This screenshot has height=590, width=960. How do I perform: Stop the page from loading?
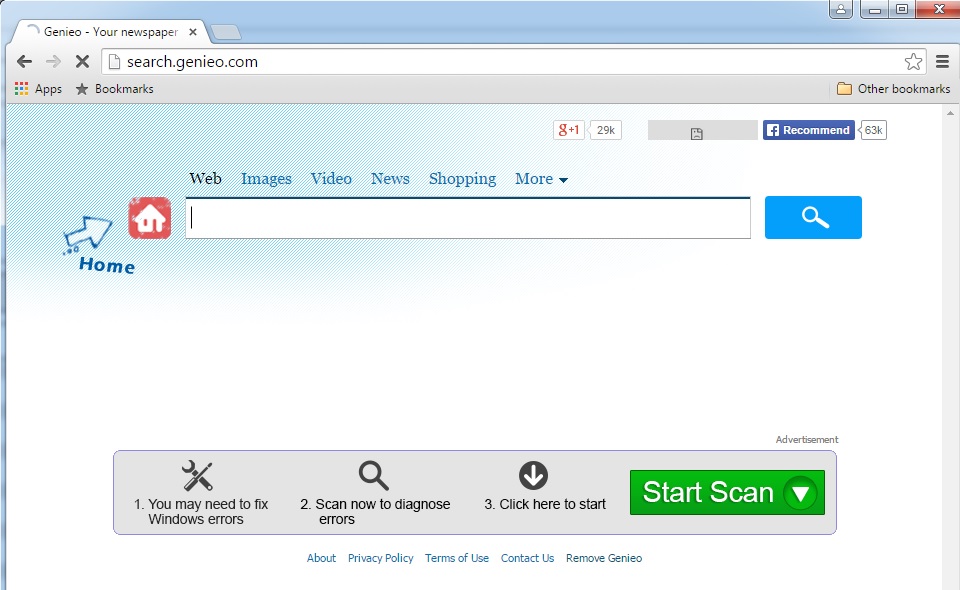(x=82, y=61)
